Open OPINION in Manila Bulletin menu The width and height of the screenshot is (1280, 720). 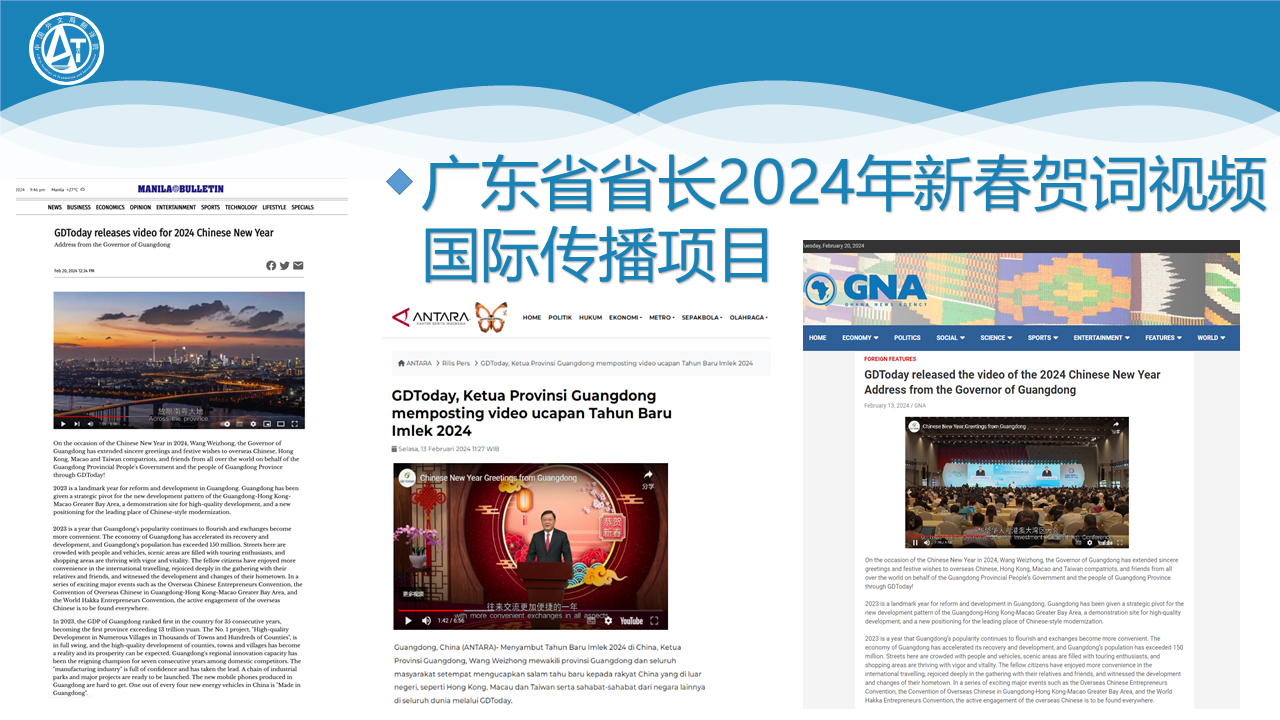pos(140,208)
